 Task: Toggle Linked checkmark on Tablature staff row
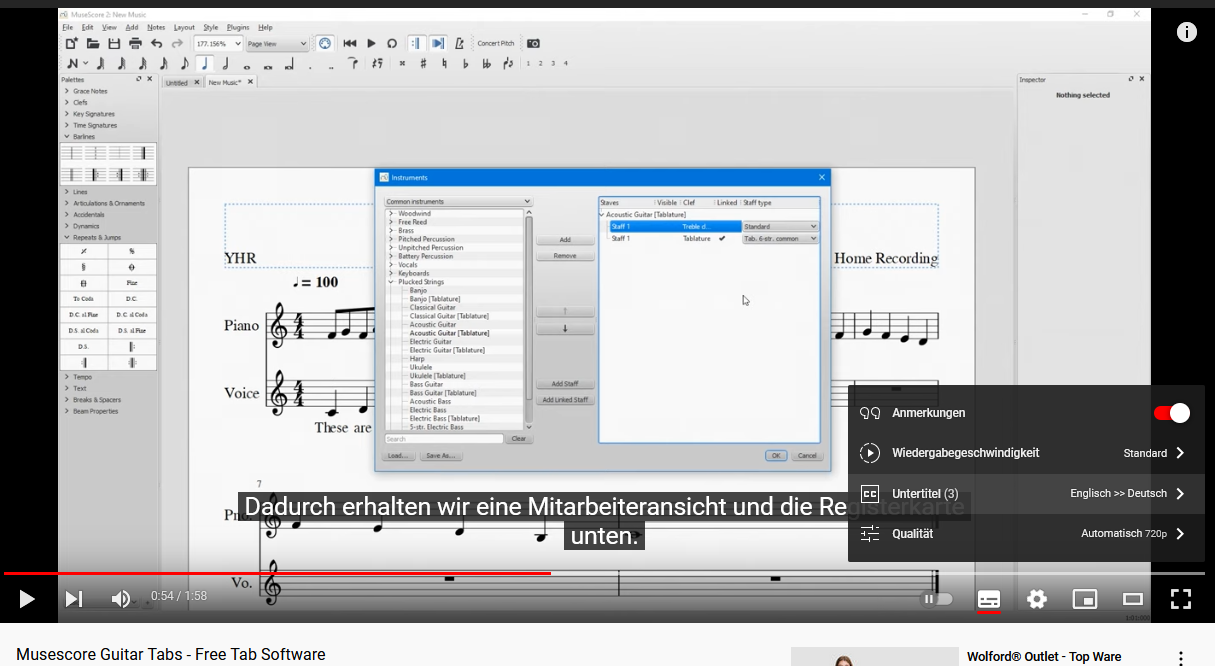(722, 238)
